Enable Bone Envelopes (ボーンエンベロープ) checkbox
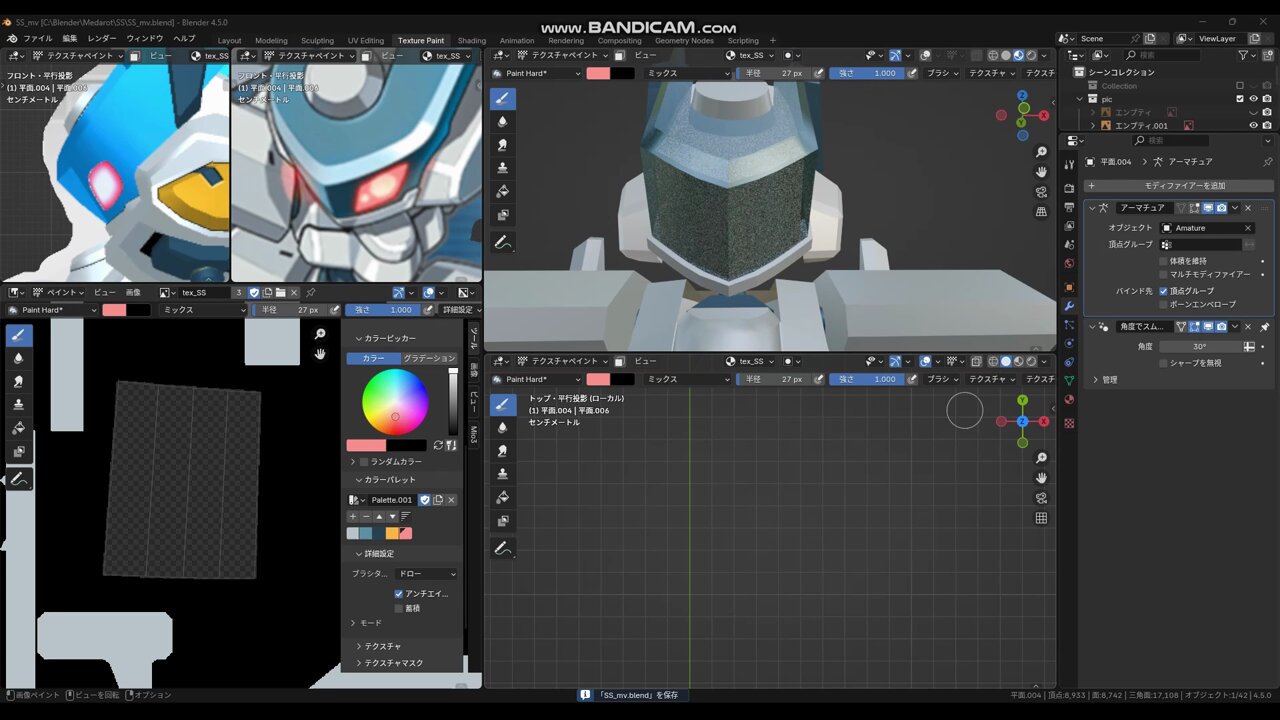1280x720 pixels. [x=1163, y=304]
